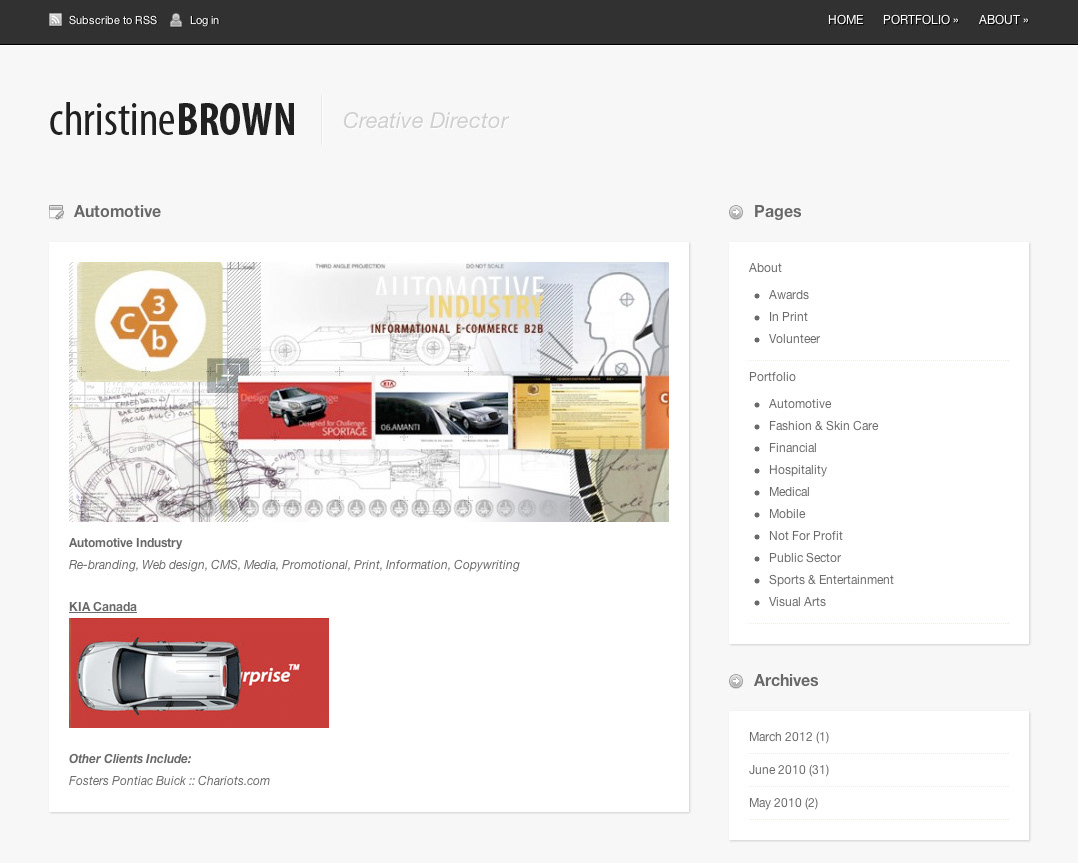
Task: Open the Automotive post title
Action: tap(118, 211)
